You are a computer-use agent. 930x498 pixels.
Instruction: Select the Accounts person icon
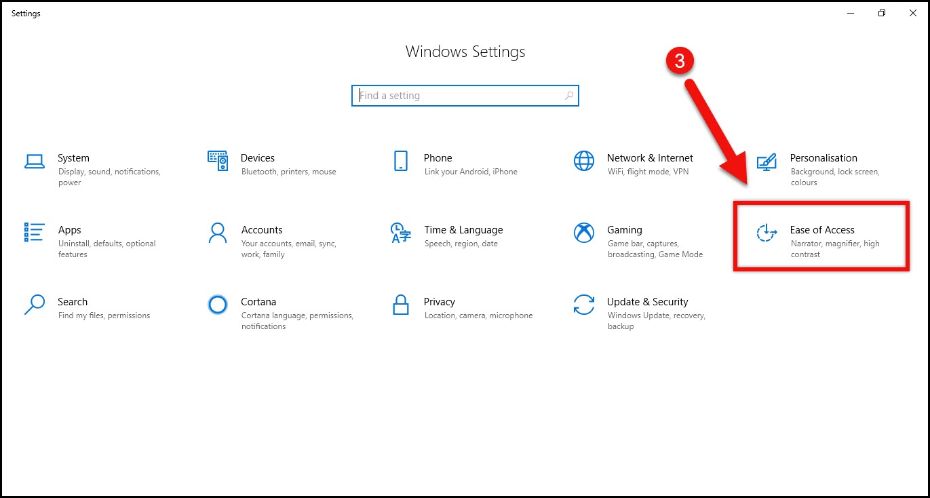coord(218,233)
